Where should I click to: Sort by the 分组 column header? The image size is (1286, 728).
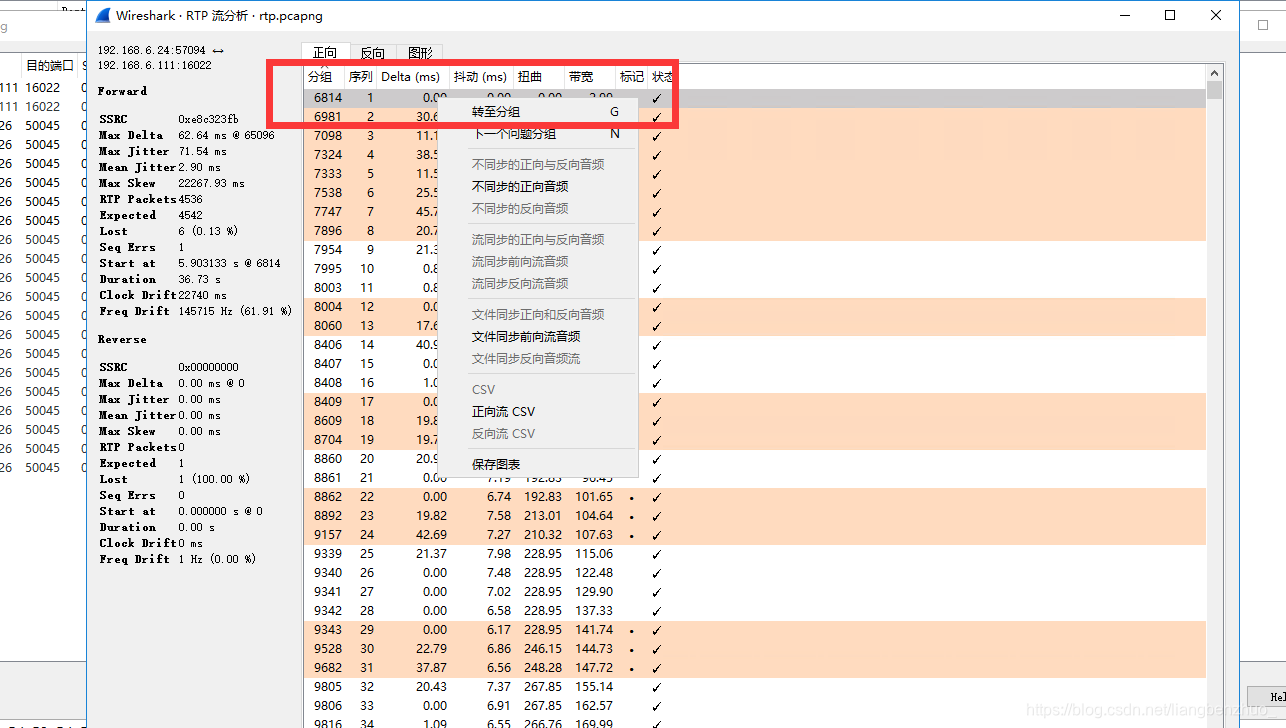click(x=324, y=77)
